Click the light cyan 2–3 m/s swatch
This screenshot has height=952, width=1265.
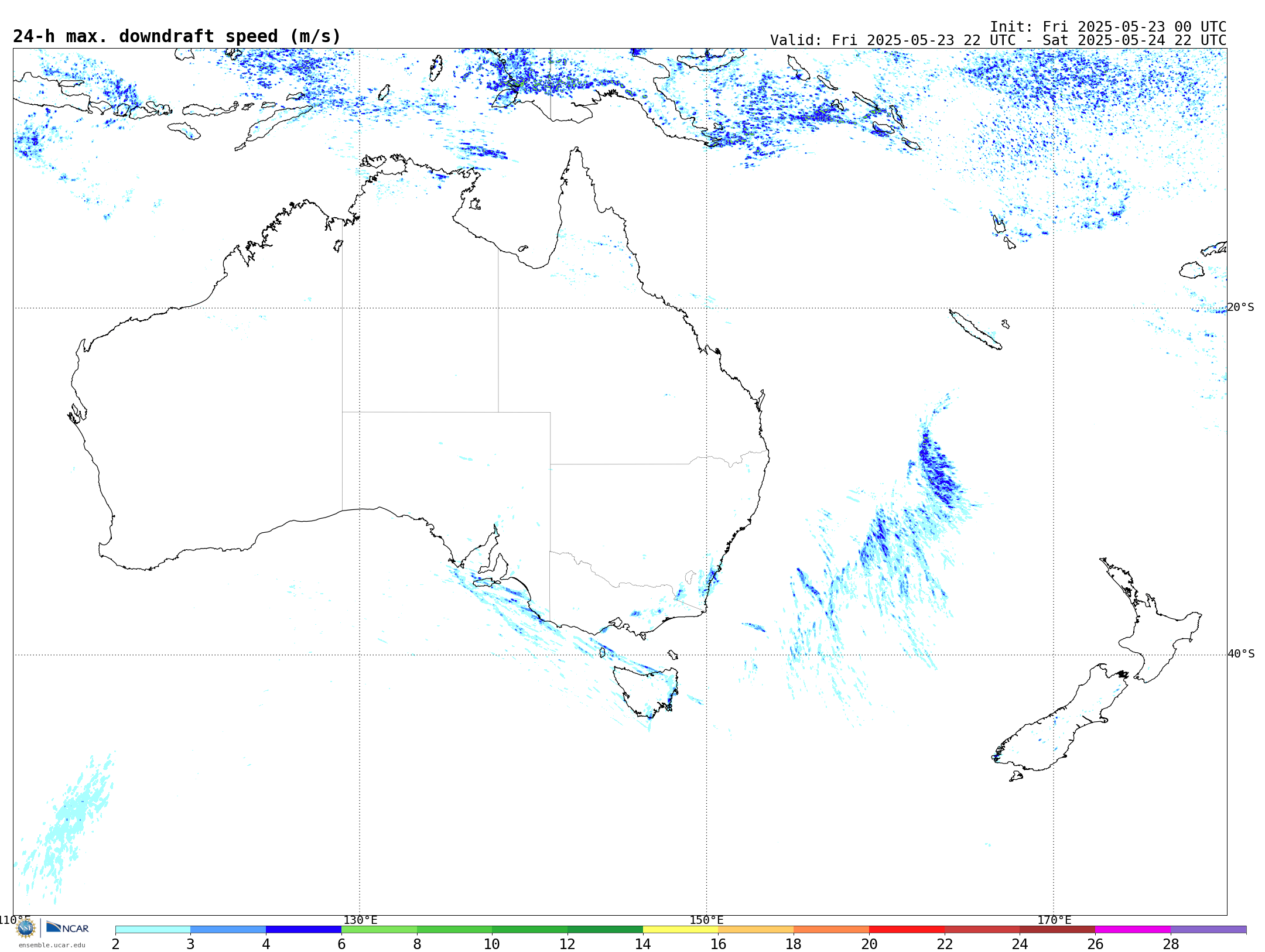(153, 930)
